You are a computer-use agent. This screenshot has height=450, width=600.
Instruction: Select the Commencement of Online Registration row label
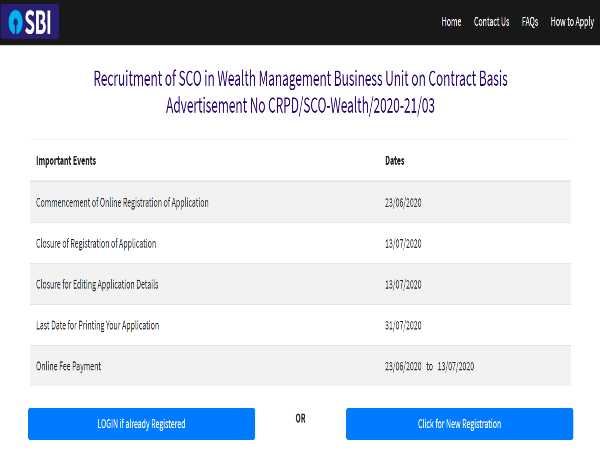122,202
